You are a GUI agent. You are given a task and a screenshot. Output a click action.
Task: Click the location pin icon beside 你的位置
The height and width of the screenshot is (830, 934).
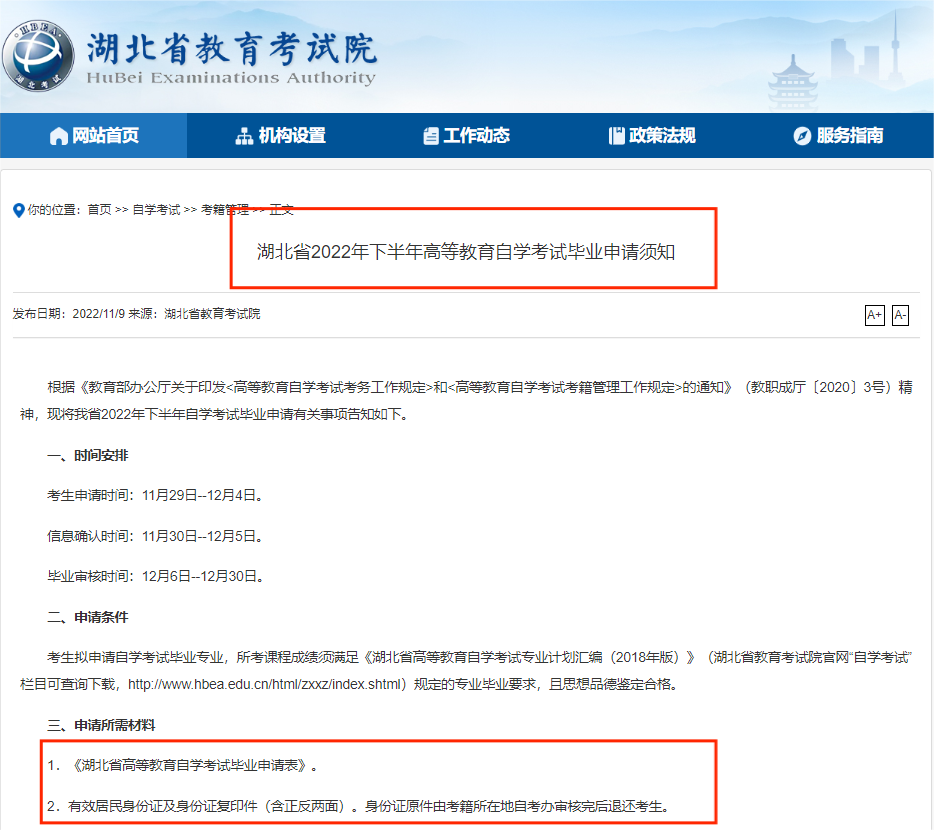coord(16,211)
